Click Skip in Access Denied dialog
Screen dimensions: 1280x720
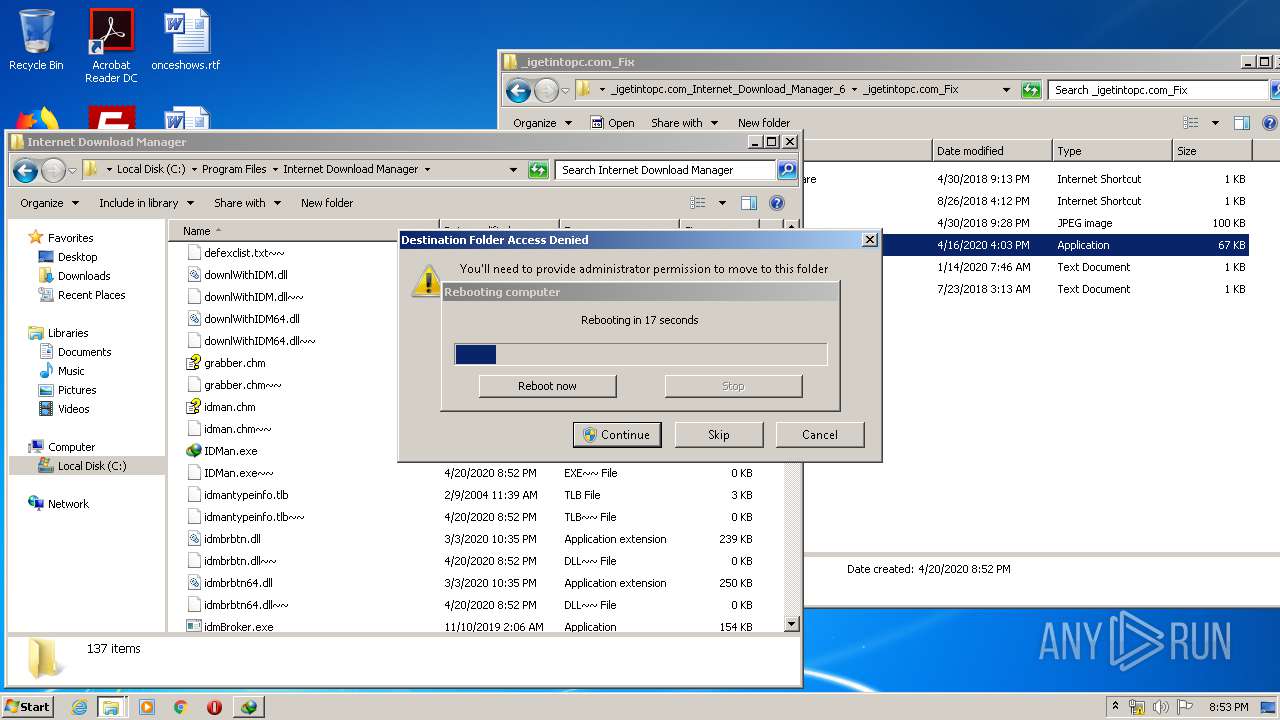[x=719, y=435]
